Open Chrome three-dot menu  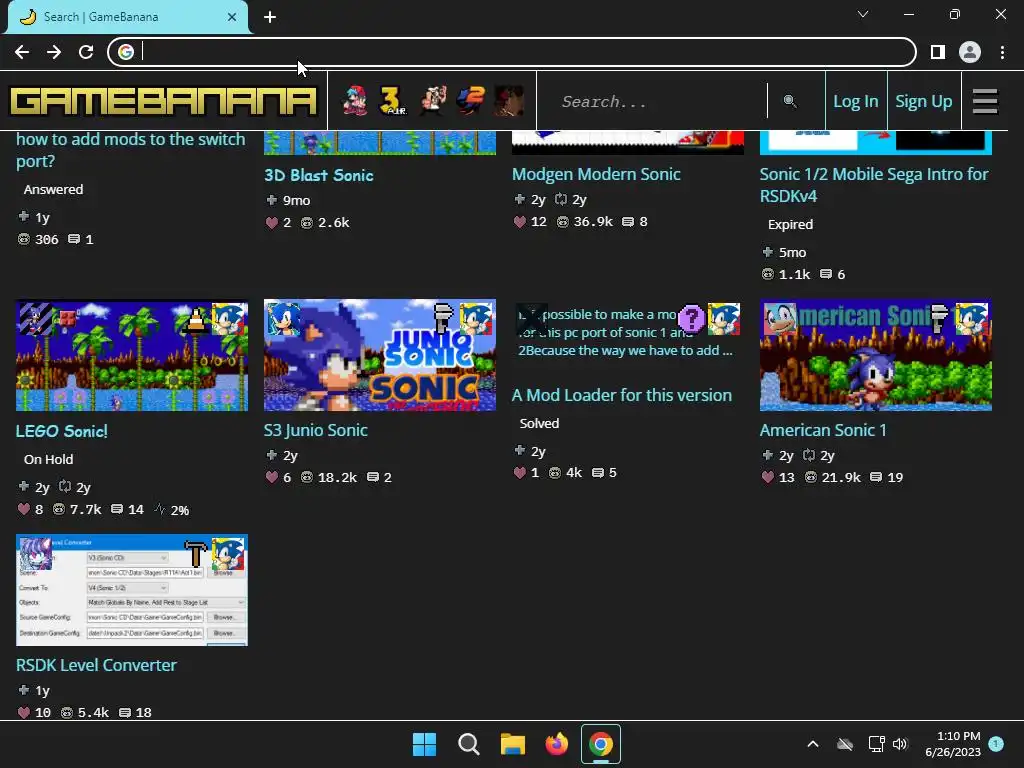(x=1002, y=52)
